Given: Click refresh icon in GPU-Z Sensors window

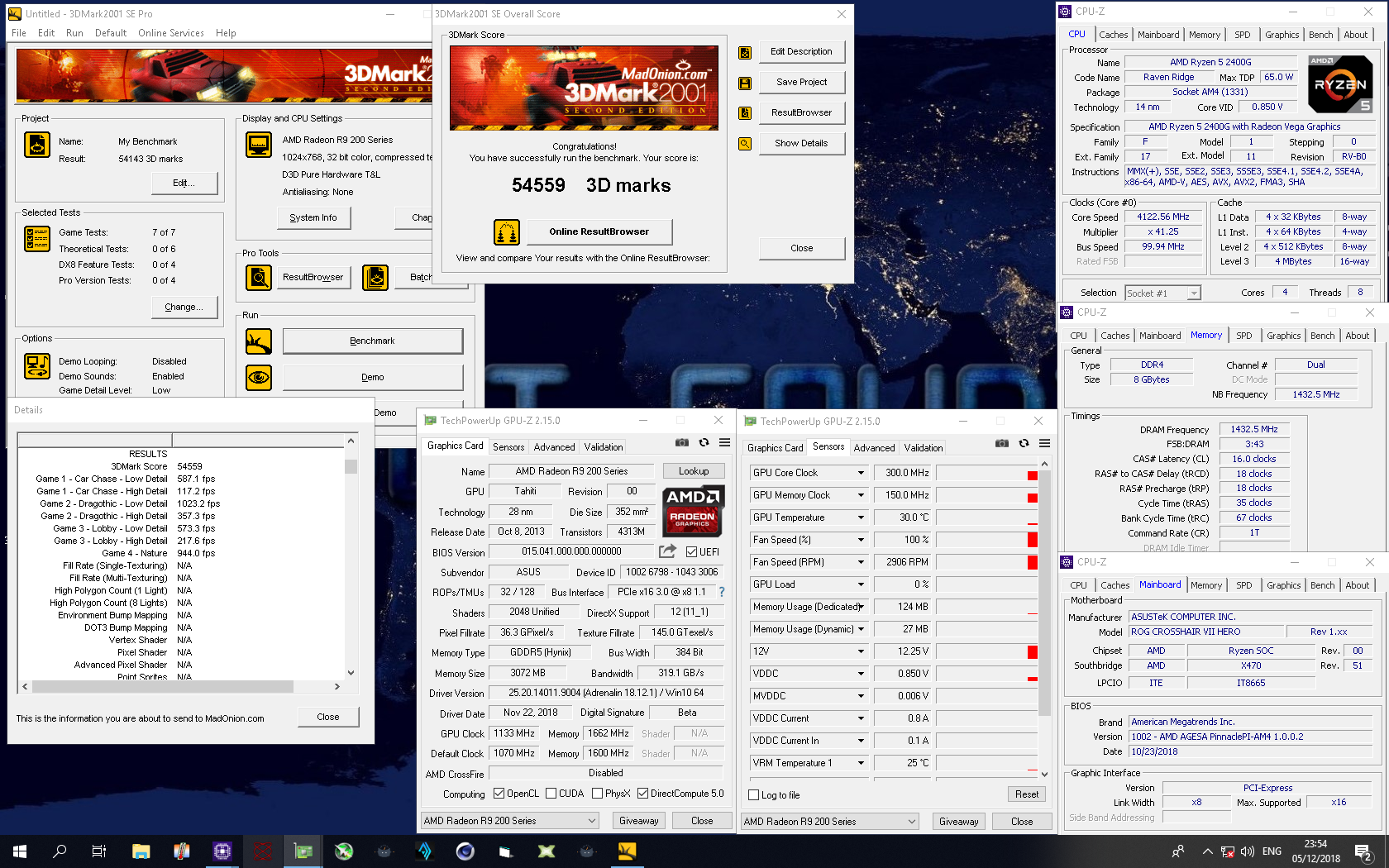Looking at the screenshot, I should coord(1024,444).
